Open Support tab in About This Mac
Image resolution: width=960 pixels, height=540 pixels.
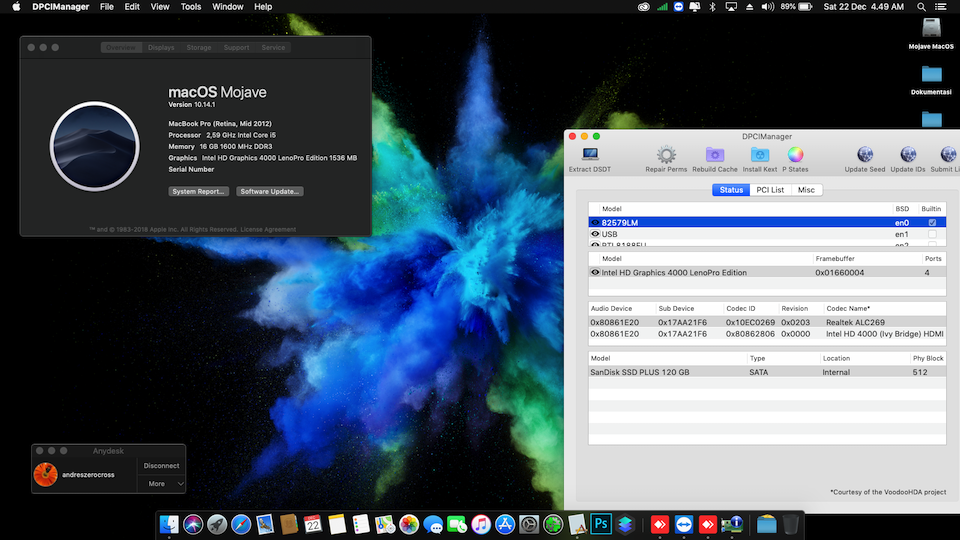coord(236,47)
